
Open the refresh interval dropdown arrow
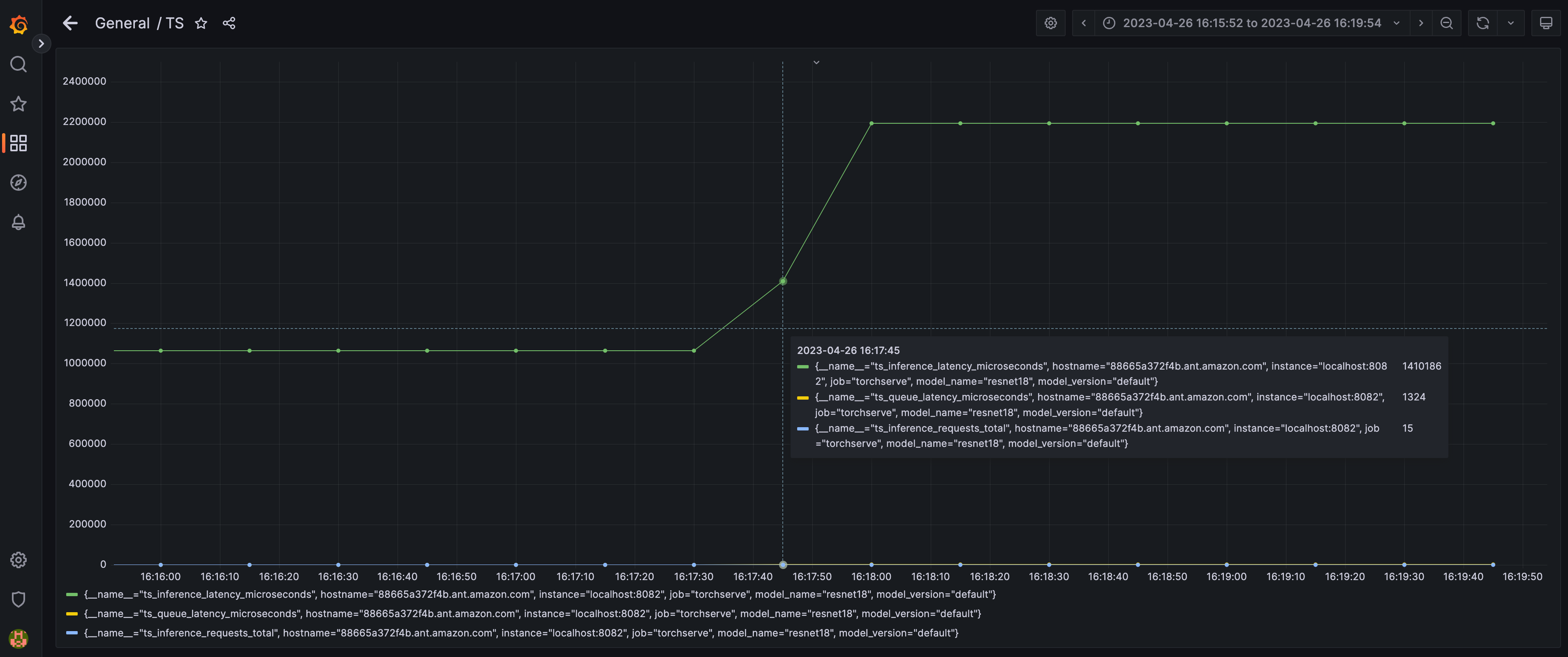1511,23
